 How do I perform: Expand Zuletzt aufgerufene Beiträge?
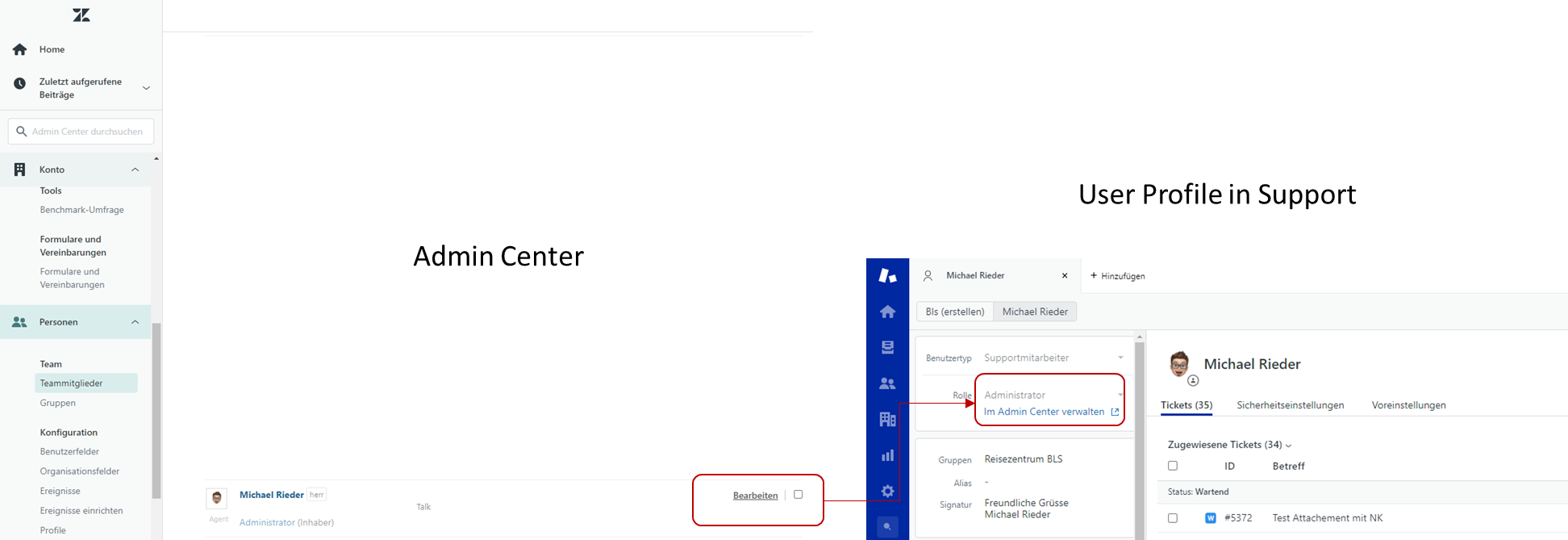(x=146, y=88)
